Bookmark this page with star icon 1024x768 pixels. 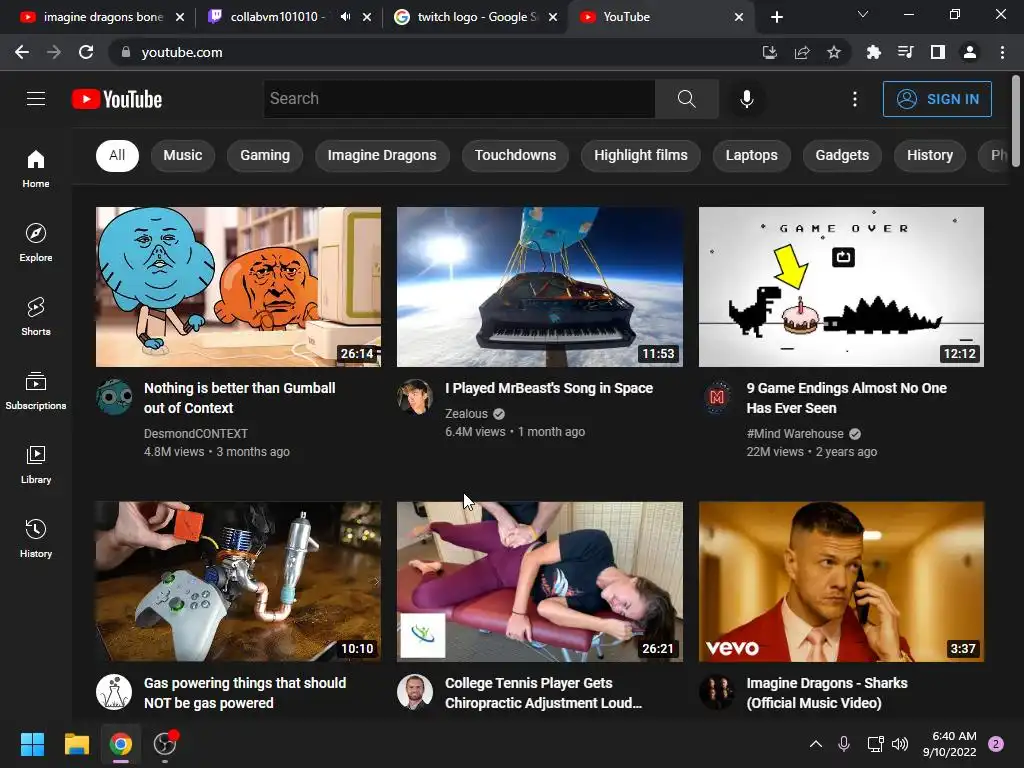coord(834,52)
